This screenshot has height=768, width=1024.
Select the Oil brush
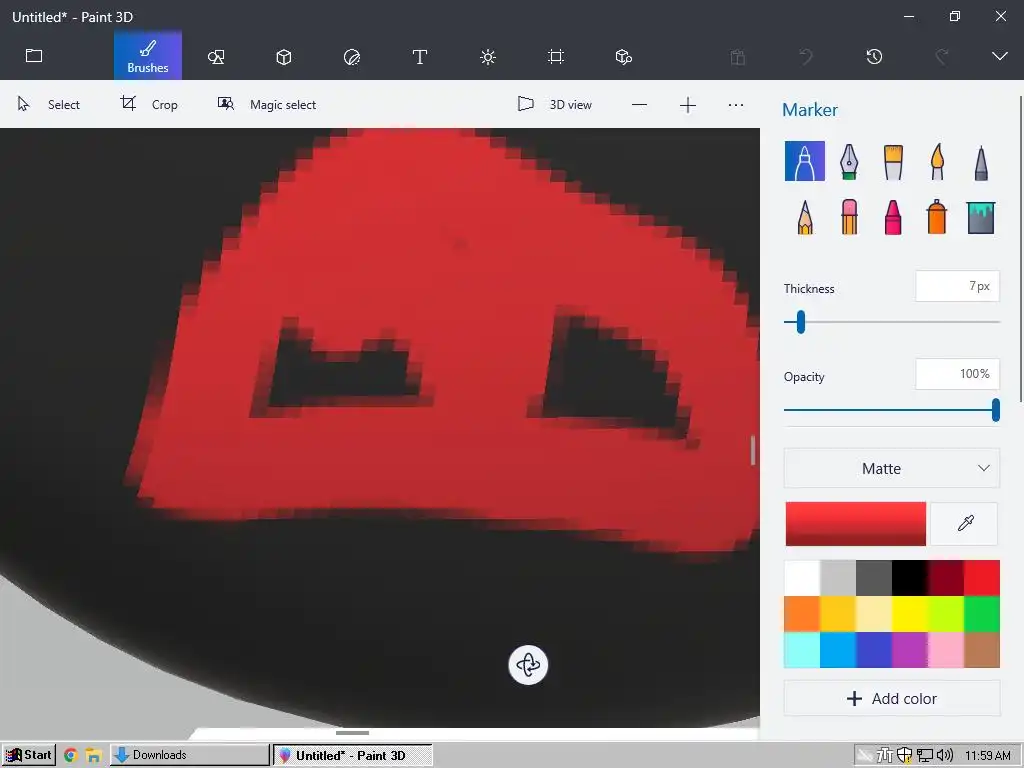pyautogui.click(x=893, y=162)
